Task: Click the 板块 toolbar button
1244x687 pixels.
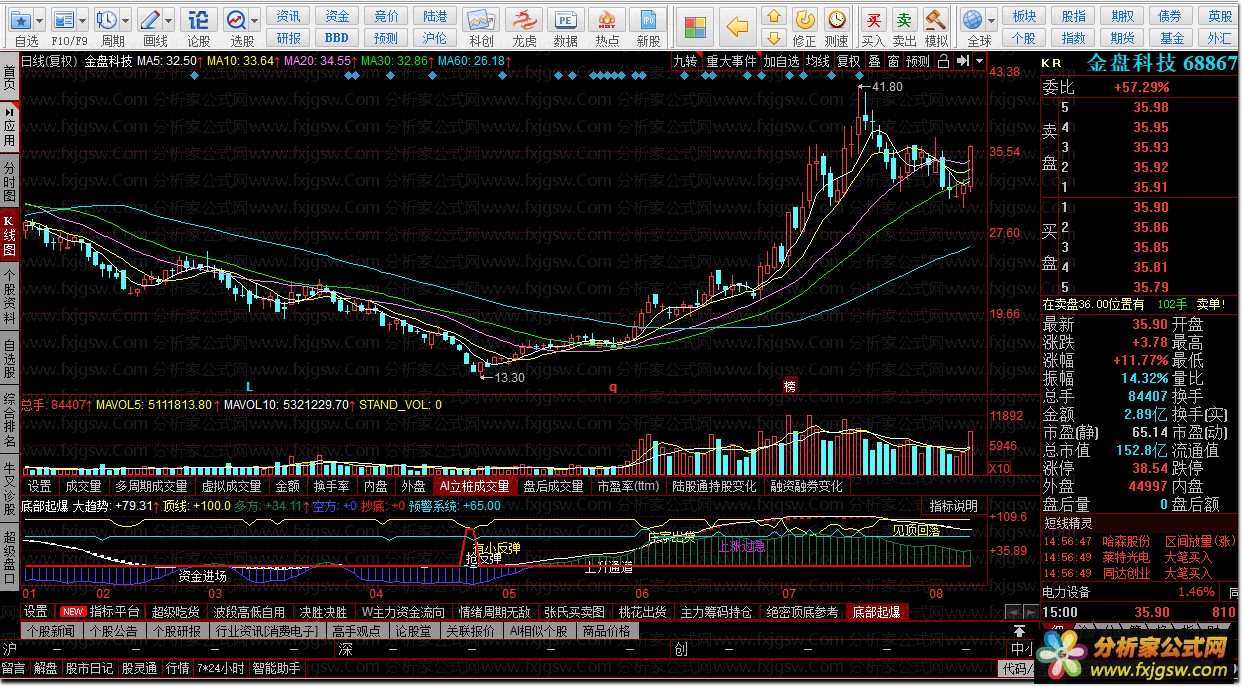Action: (x=1025, y=16)
